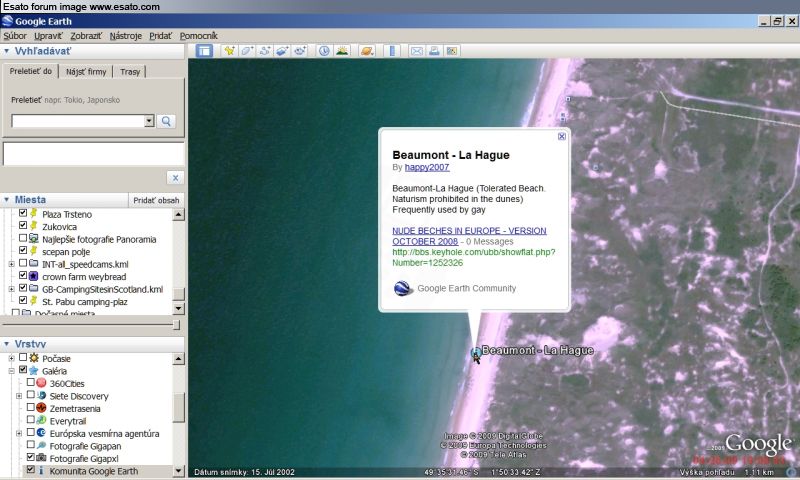
Task: Uncheck scepan polje placemark
Action: point(23,250)
